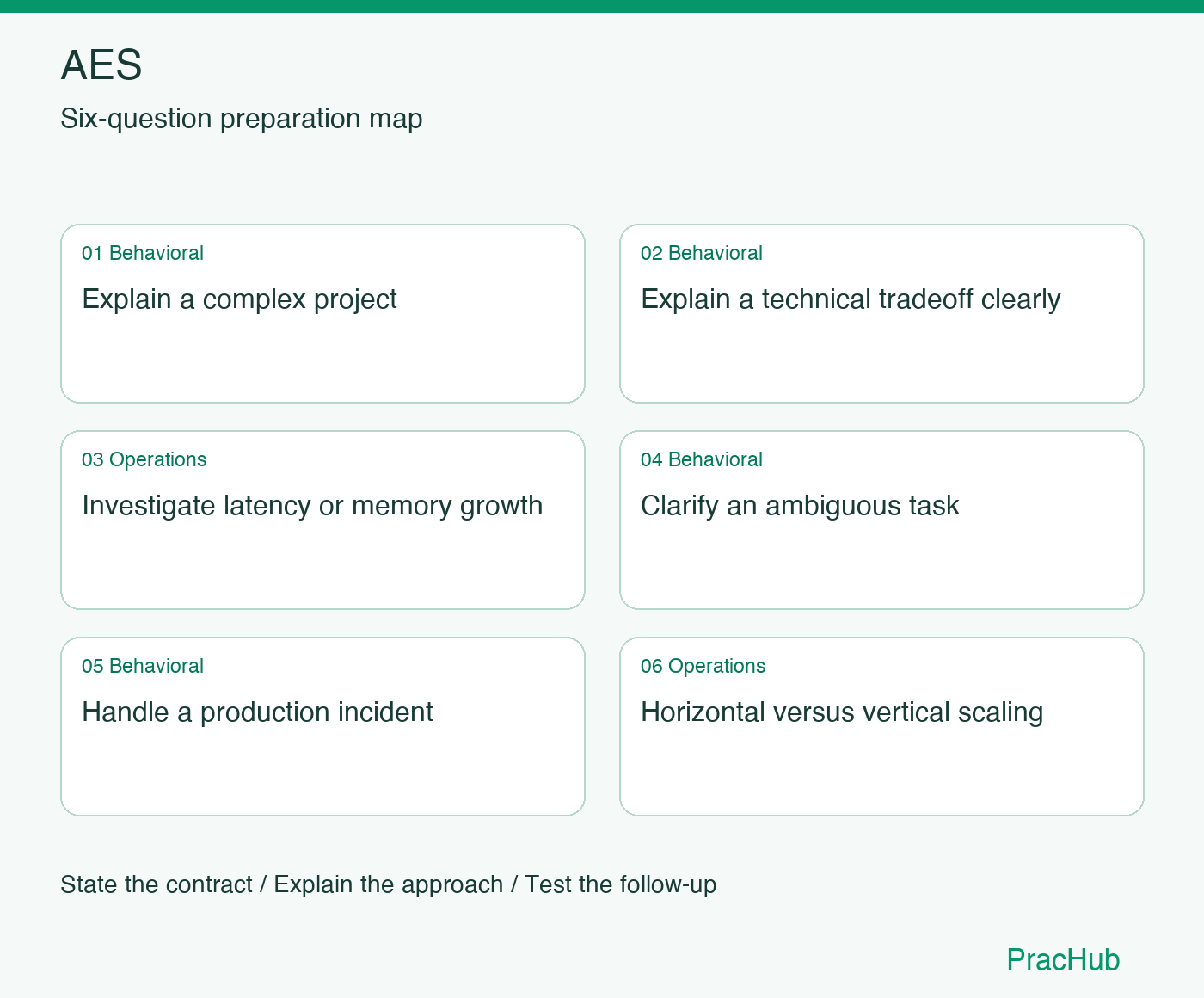Select the 'Clarify an ambiguous task' card
Screen dimensions: 1204x998
point(881,520)
